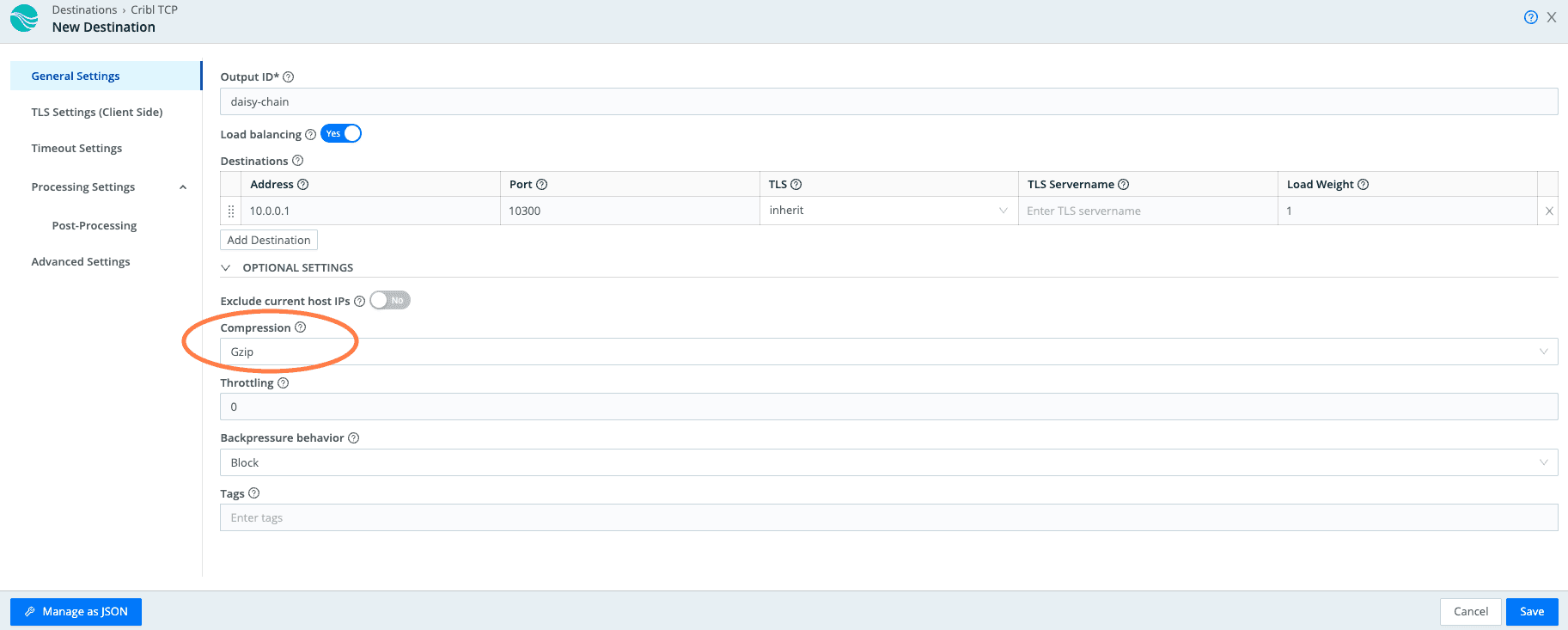The image size is (1568, 630).
Task: Open the TLS inherit dropdown
Action: pyautogui.click(x=888, y=211)
